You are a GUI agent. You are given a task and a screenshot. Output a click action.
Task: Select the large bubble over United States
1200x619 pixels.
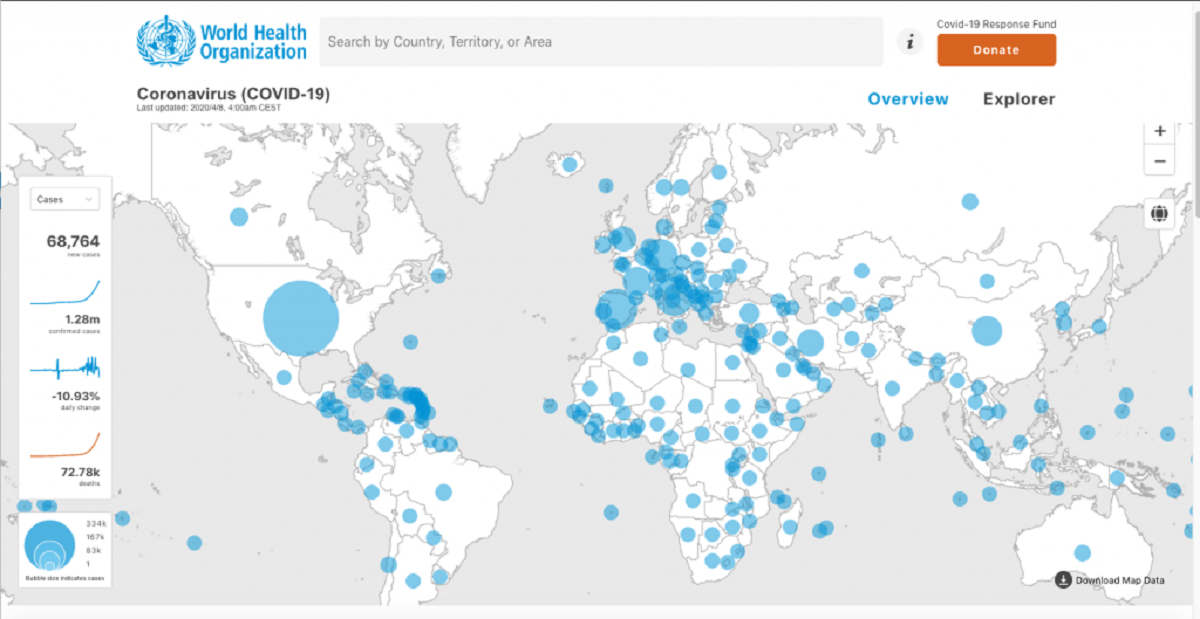(x=301, y=318)
